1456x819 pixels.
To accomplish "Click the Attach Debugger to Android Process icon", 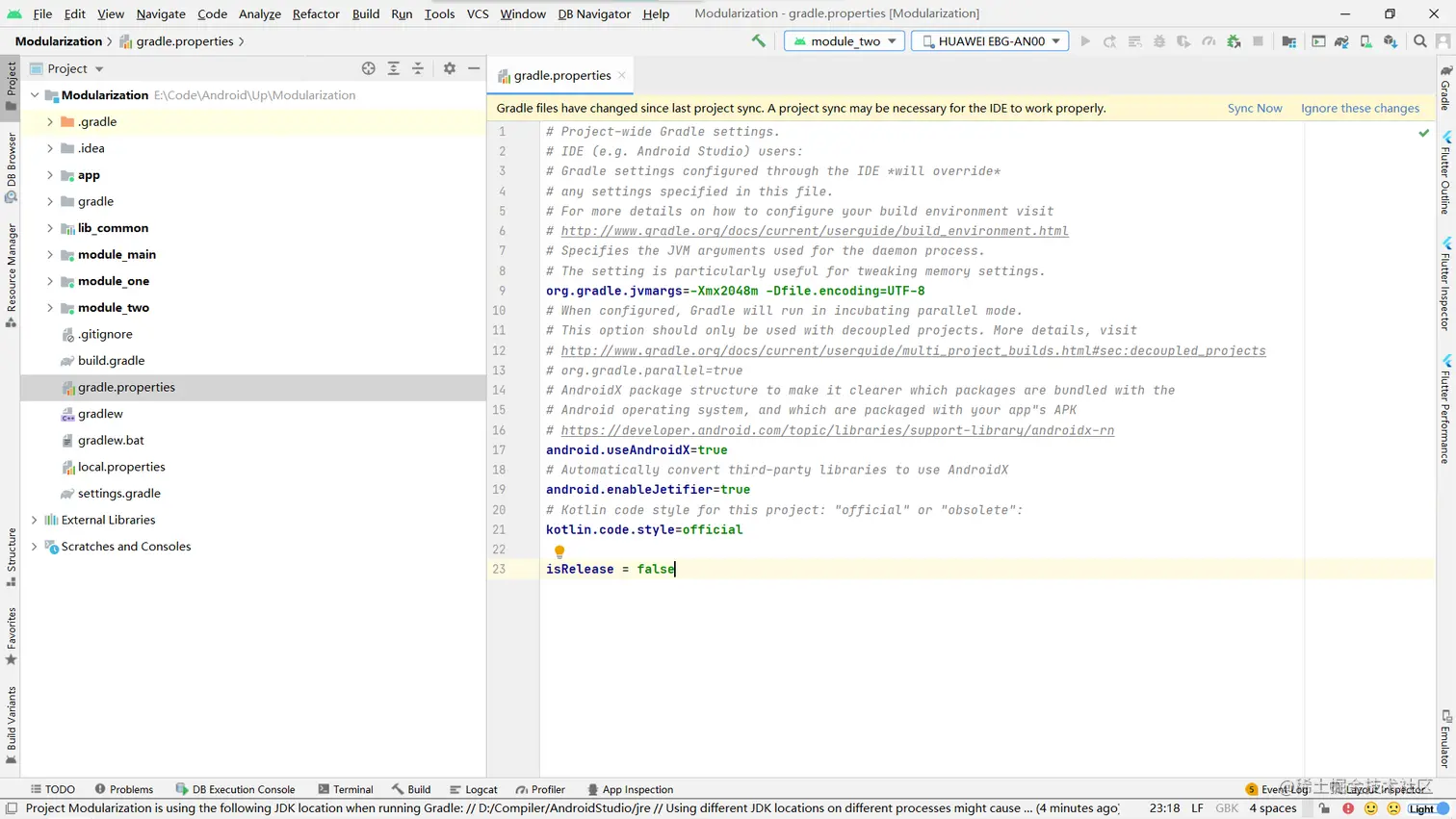I will click(x=1234, y=41).
